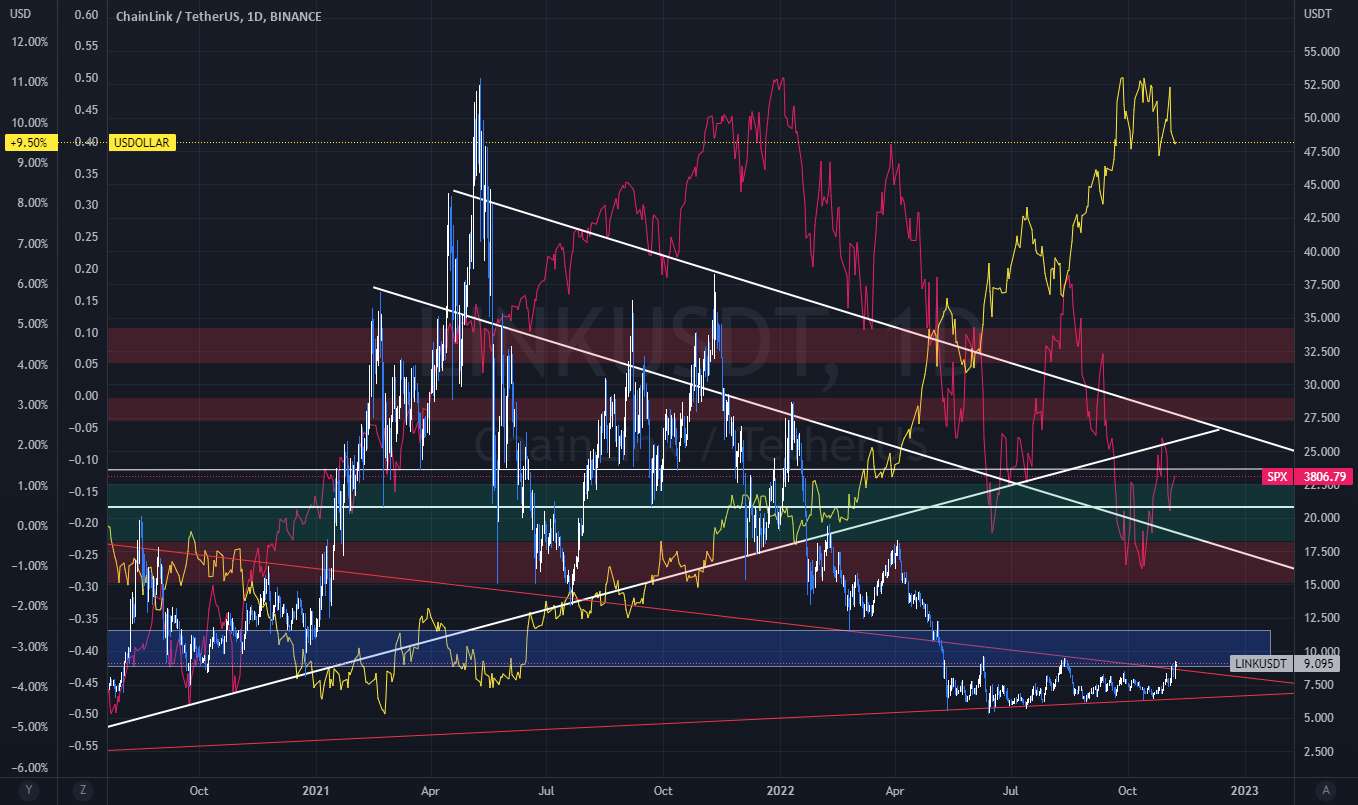Click the 20.000 value on right price scale
Screen dimensions: 1358x805
coord(1321,518)
